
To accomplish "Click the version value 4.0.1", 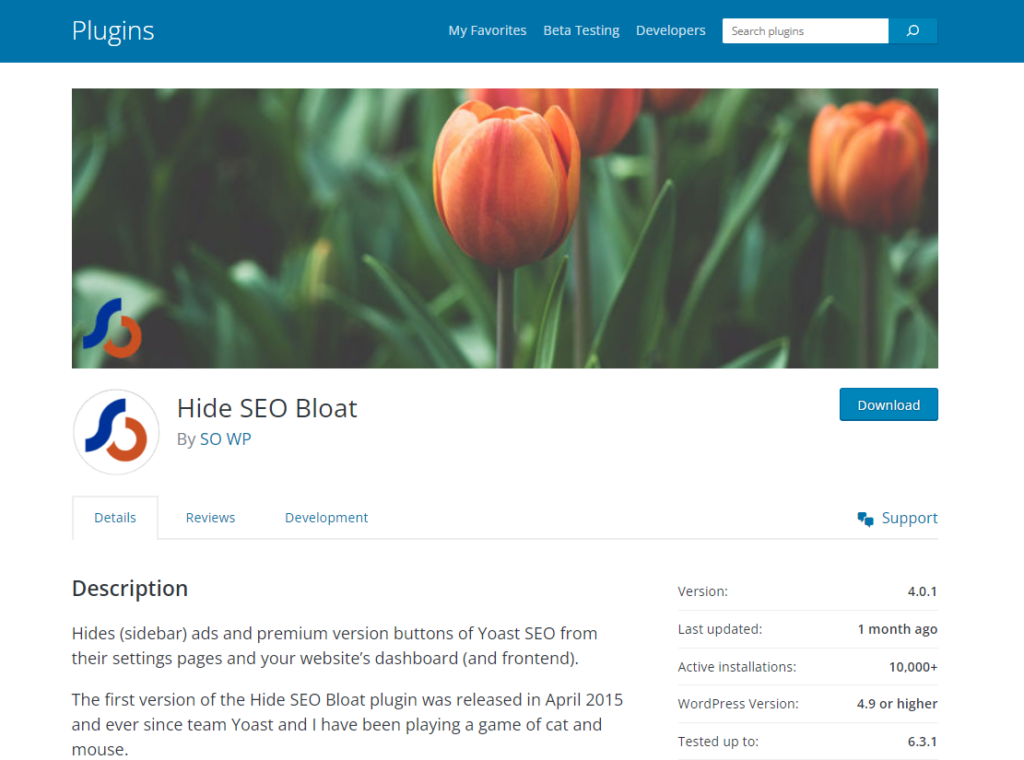I will [x=922, y=592].
